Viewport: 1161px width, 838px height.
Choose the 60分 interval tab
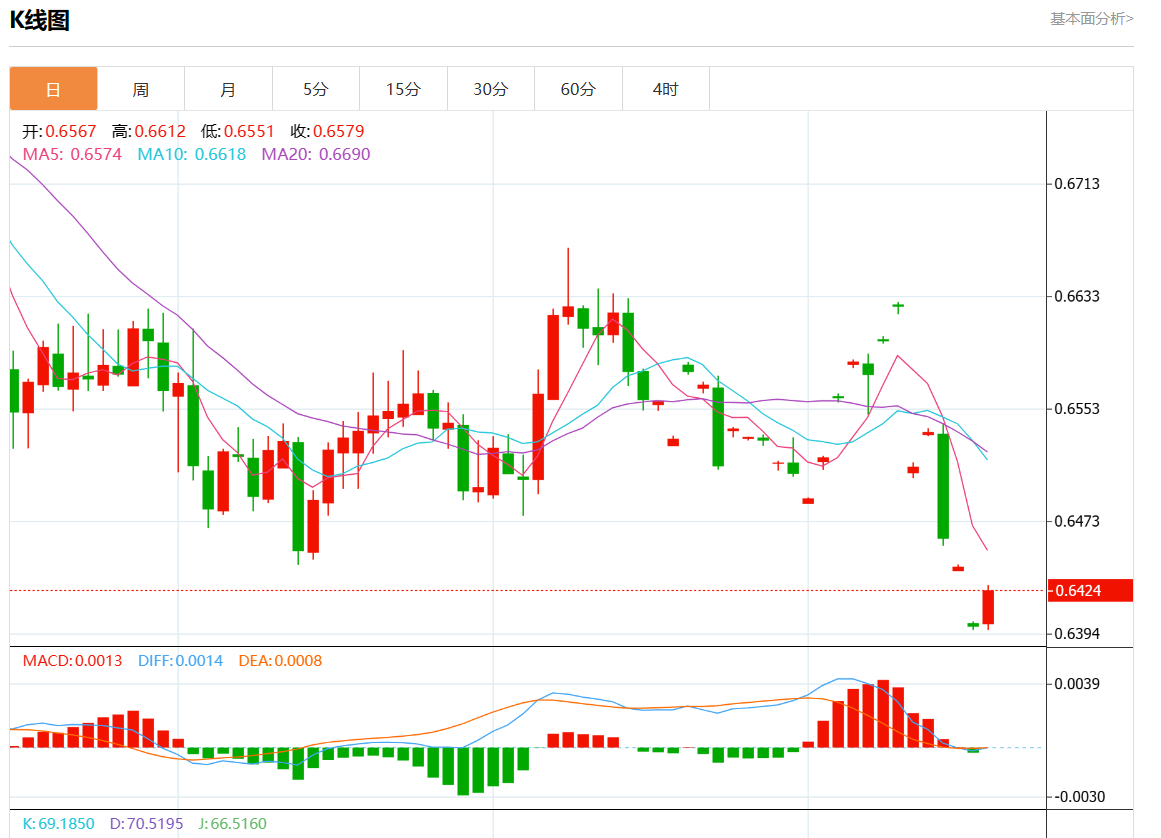coord(578,89)
